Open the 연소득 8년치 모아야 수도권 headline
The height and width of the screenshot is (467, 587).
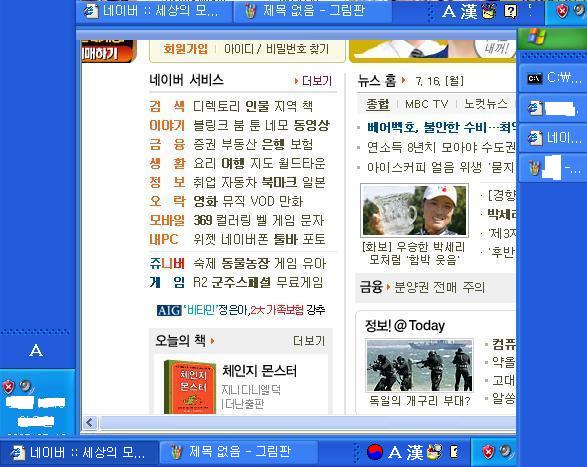click(x=441, y=147)
